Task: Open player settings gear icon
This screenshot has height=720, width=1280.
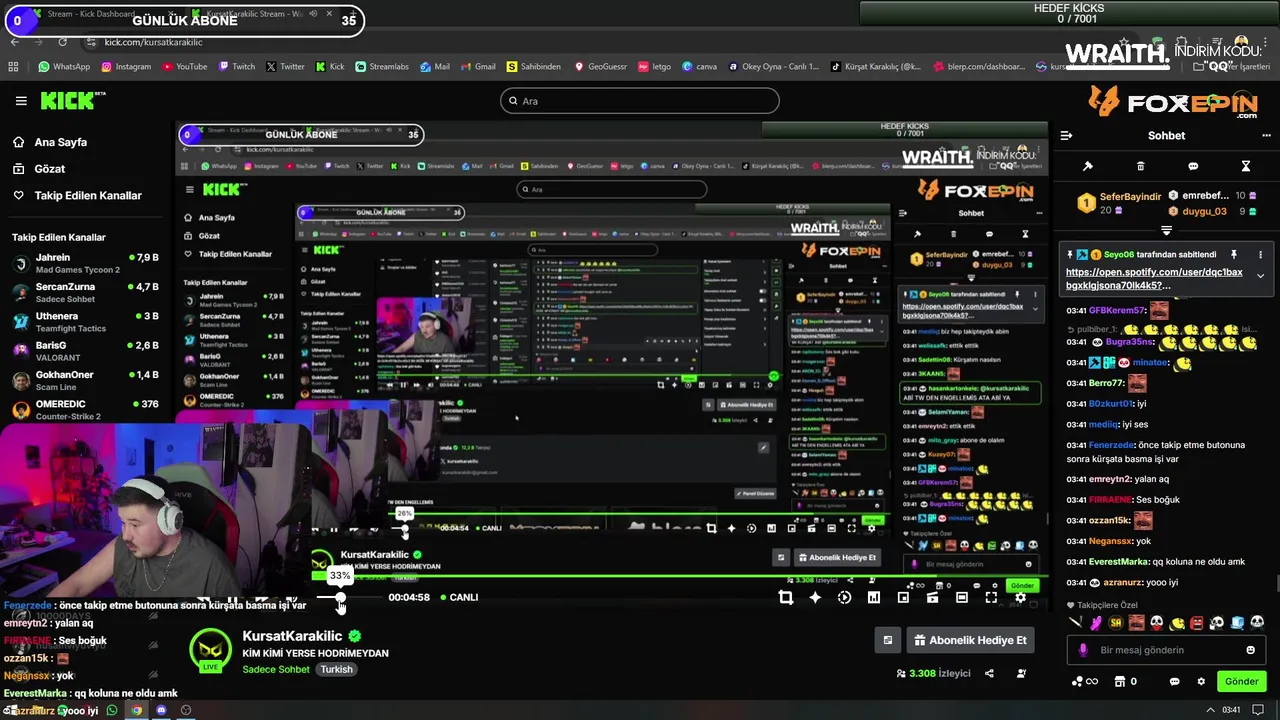Action: 1020,597
